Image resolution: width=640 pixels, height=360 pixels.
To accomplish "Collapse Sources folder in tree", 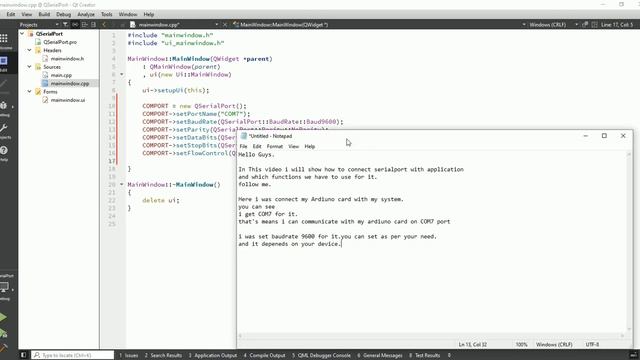I will click(29, 67).
